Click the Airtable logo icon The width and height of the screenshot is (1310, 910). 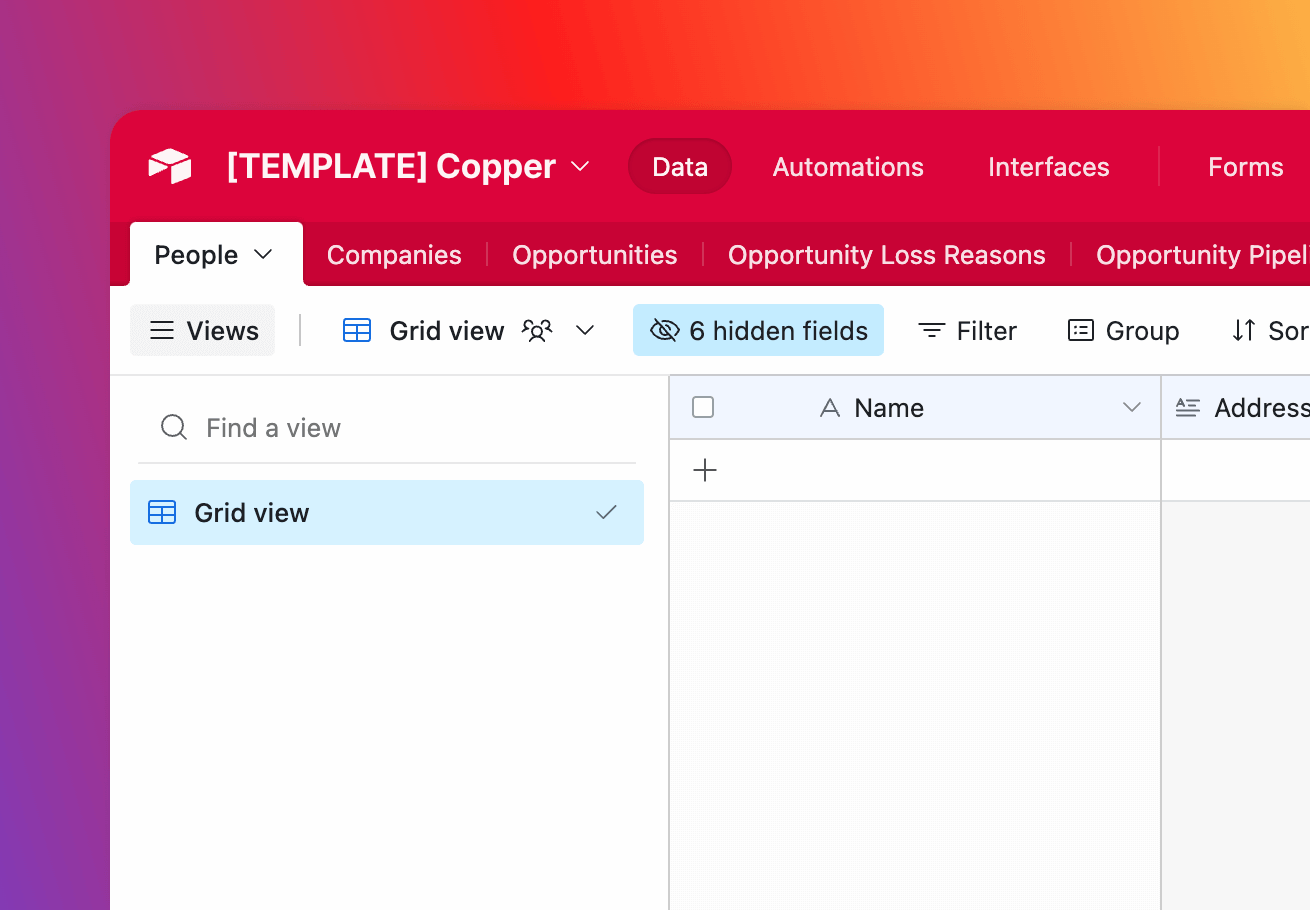point(170,166)
